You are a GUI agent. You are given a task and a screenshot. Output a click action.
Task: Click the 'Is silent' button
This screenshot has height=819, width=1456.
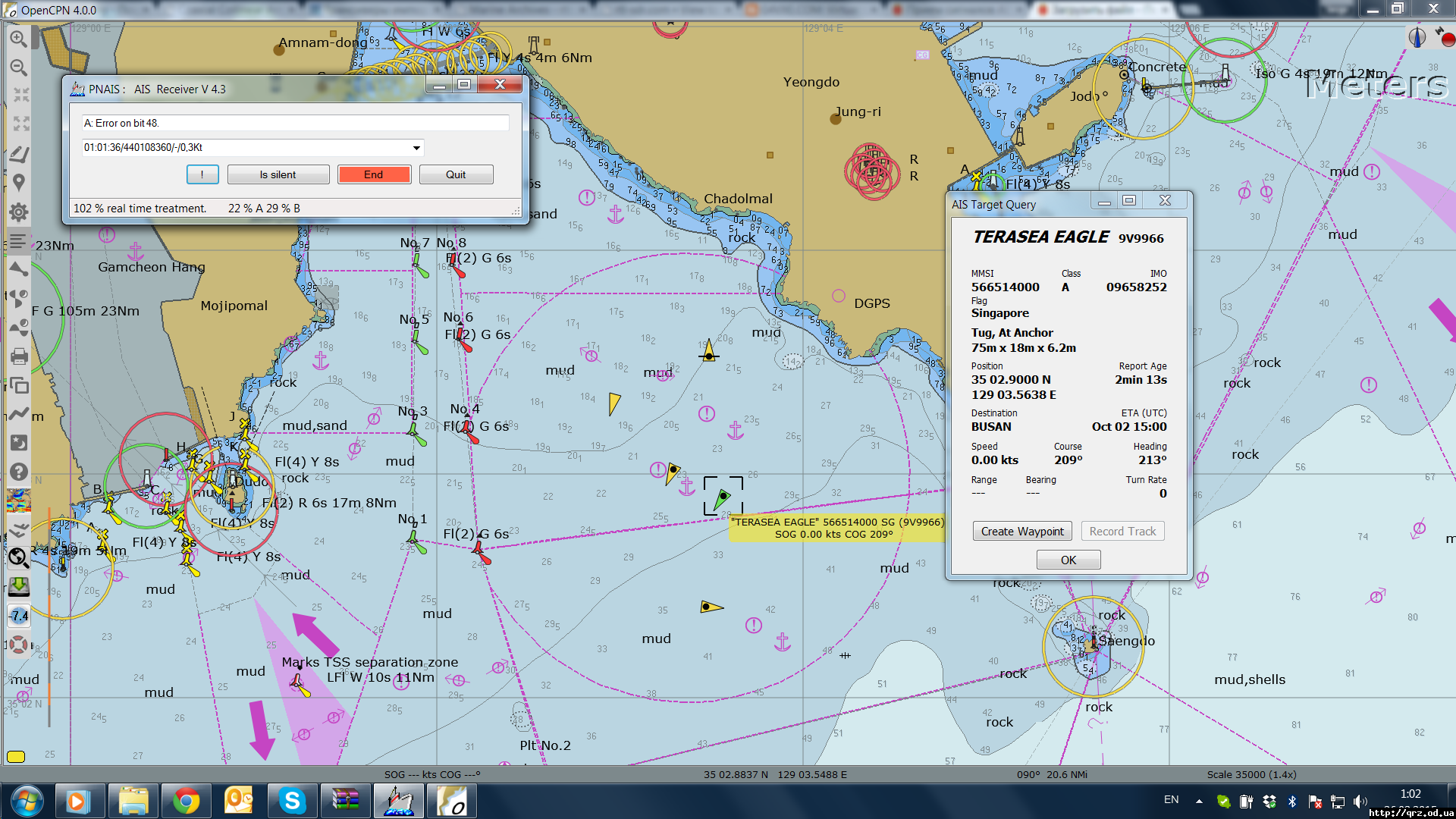[x=278, y=174]
